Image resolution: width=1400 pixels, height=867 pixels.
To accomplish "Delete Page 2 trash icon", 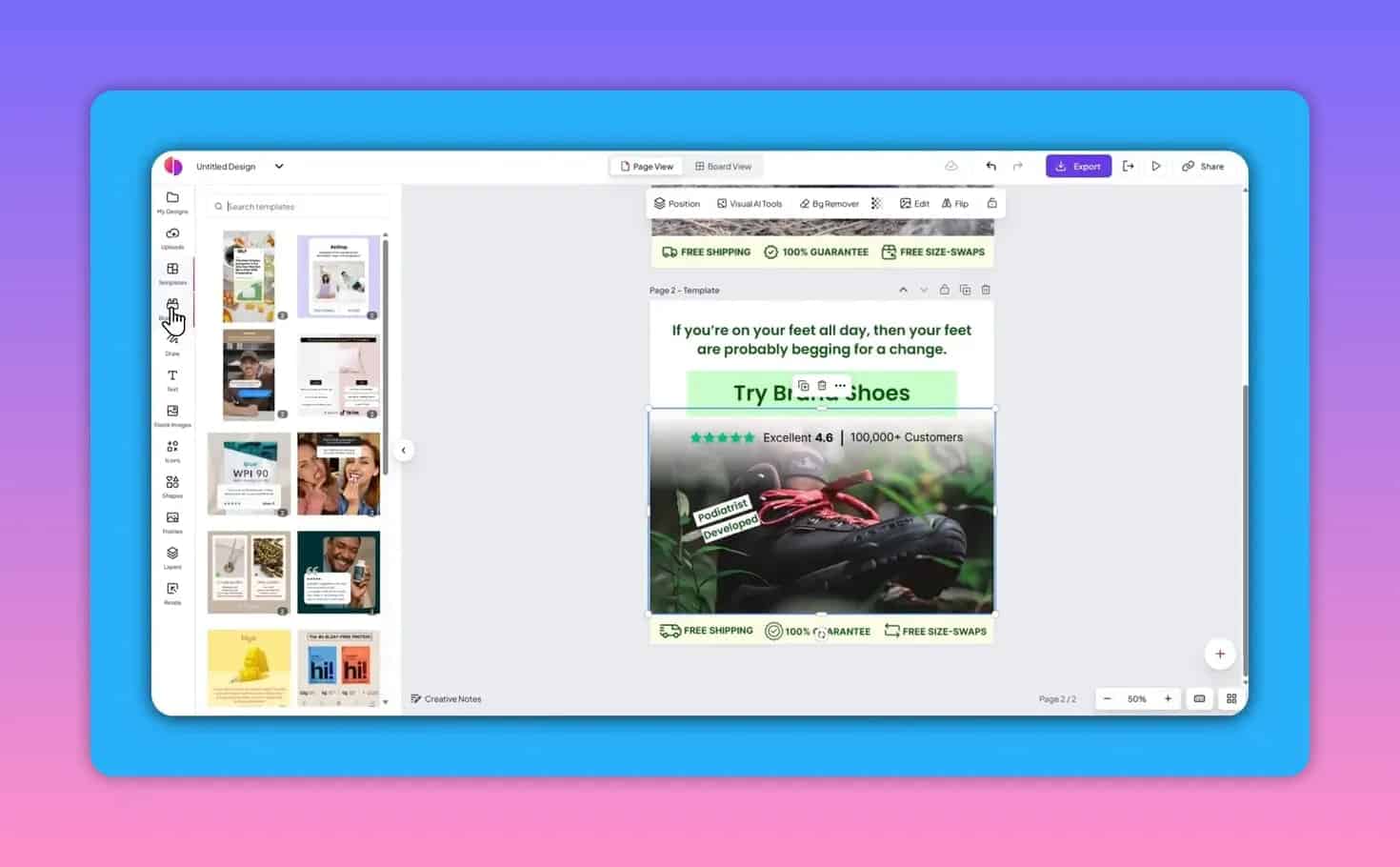I will click(x=986, y=290).
